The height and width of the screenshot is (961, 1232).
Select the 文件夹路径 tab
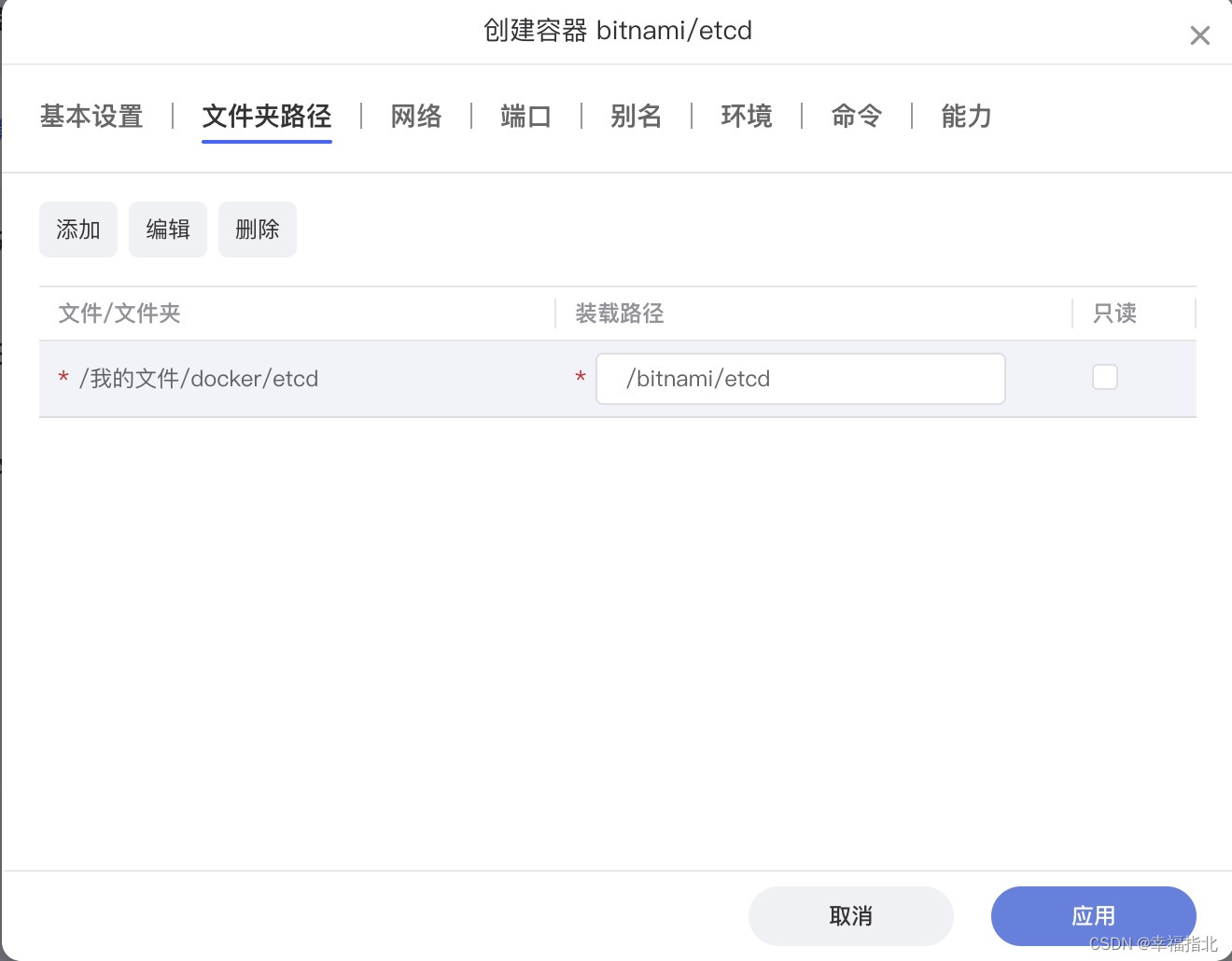[x=267, y=117]
